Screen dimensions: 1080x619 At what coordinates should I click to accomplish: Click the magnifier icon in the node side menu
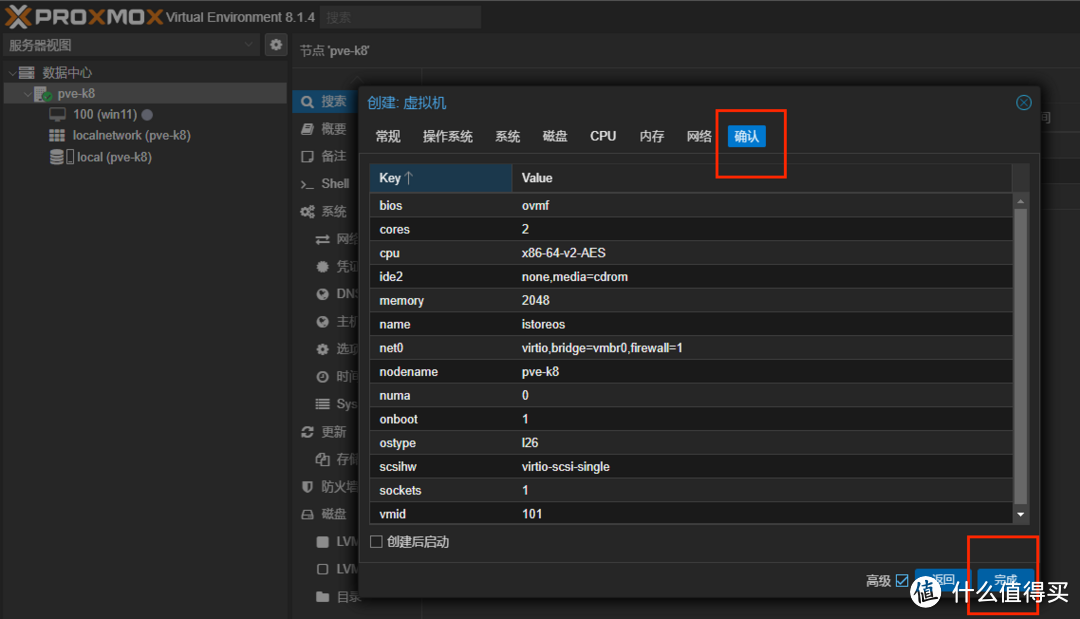pos(307,102)
